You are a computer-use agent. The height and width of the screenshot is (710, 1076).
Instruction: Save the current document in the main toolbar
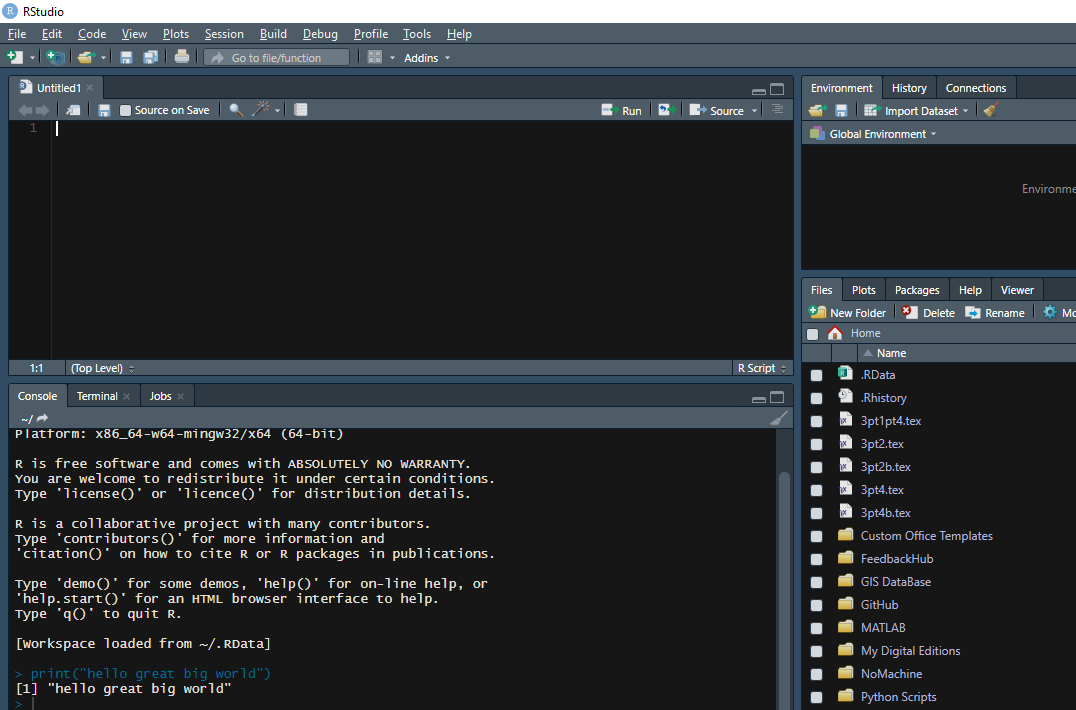[x=126, y=58]
